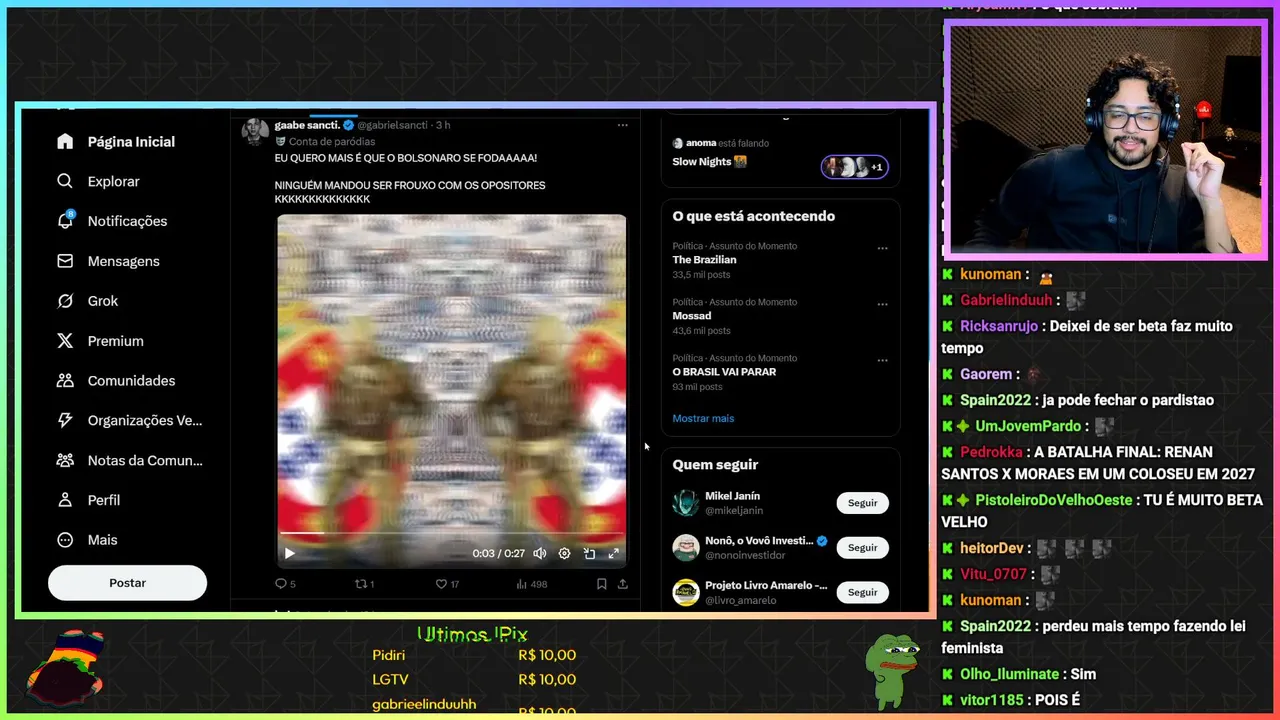Image resolution: width=1280 pixels, height=720 pixels.
Task: Open gaabe sancti profile avatar
Action: [255, 132]
